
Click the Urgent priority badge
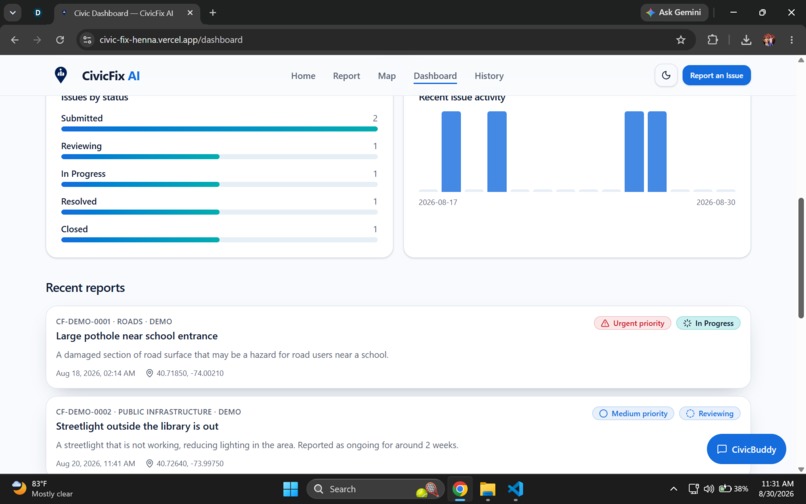coord(632,323)
